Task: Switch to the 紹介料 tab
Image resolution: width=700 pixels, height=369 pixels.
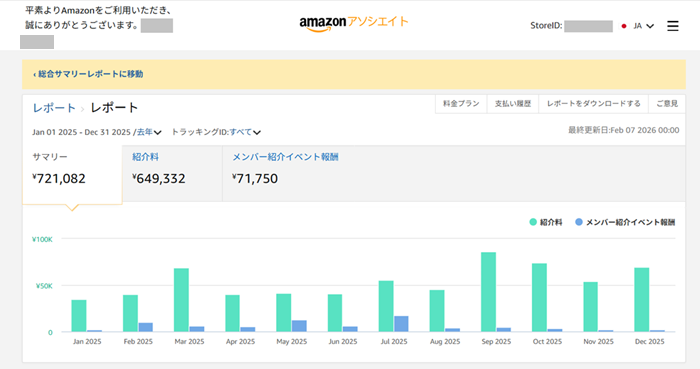Action: [x=172, y=174]
